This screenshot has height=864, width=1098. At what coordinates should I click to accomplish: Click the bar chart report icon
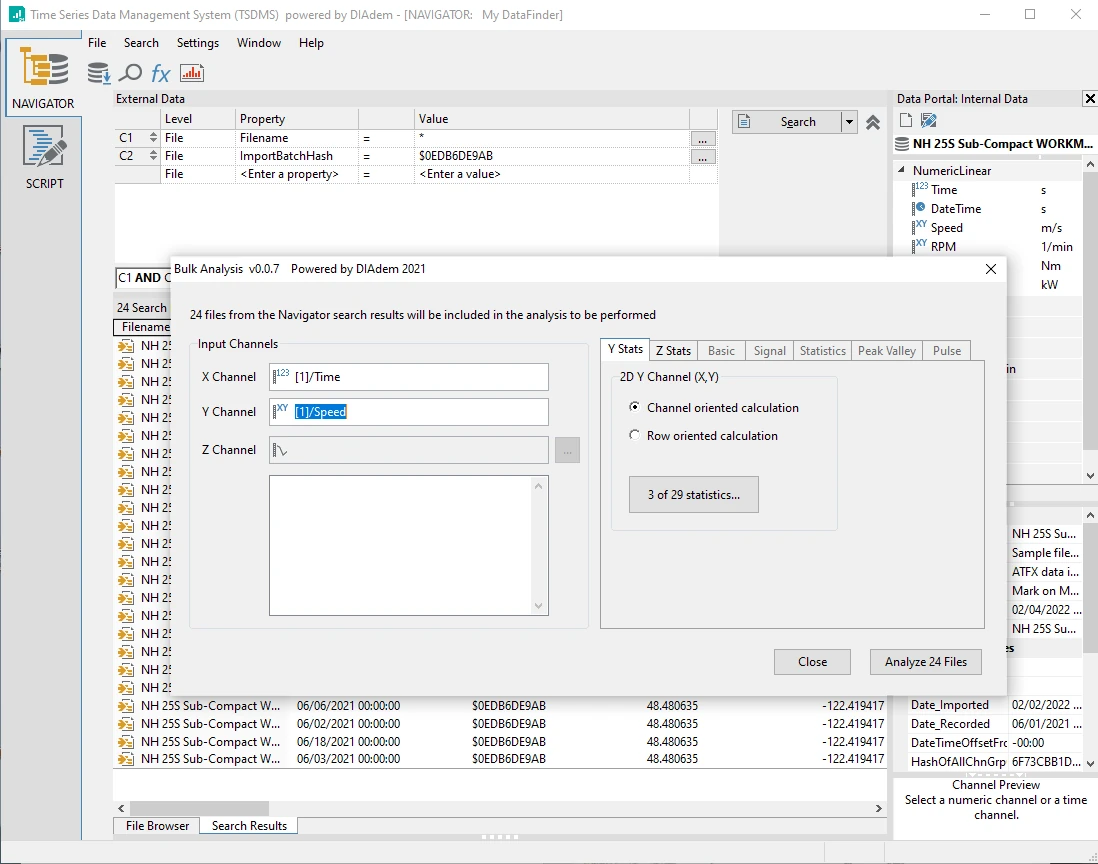click(191, 73)
